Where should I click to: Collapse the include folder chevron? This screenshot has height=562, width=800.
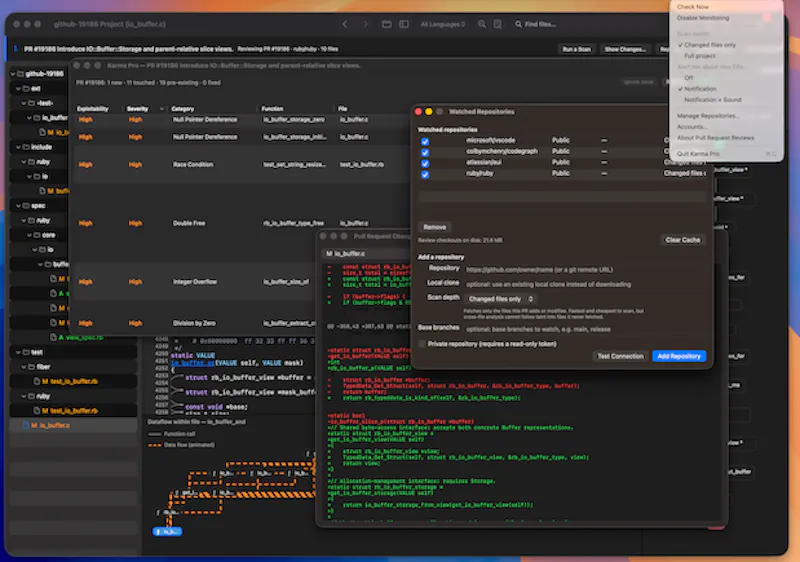[x=18, y=147]
